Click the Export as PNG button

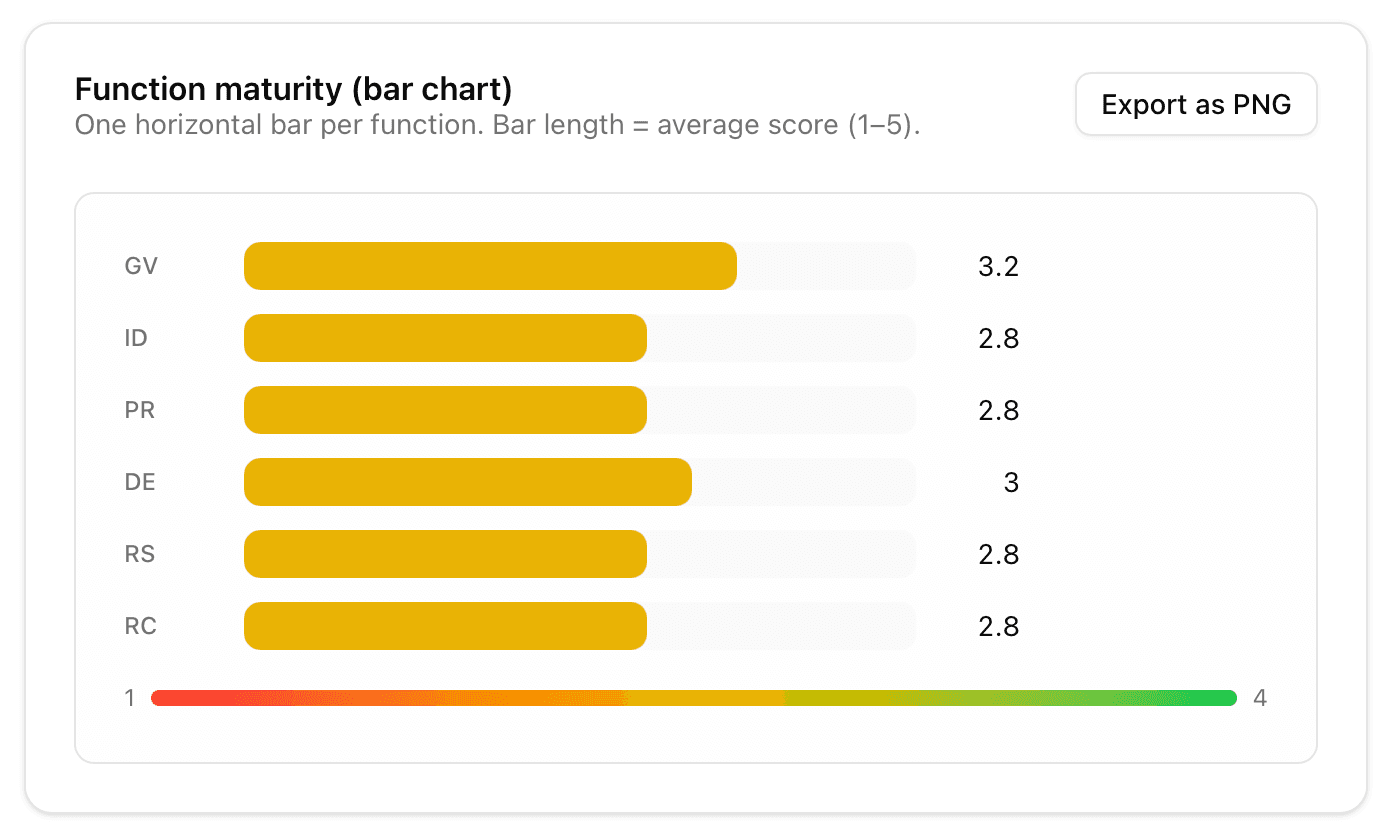pos(1196,103)
